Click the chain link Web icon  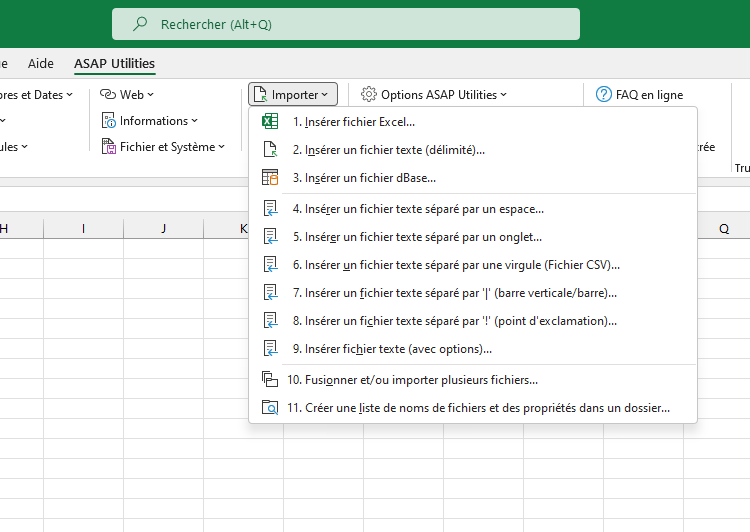(108, 94)
